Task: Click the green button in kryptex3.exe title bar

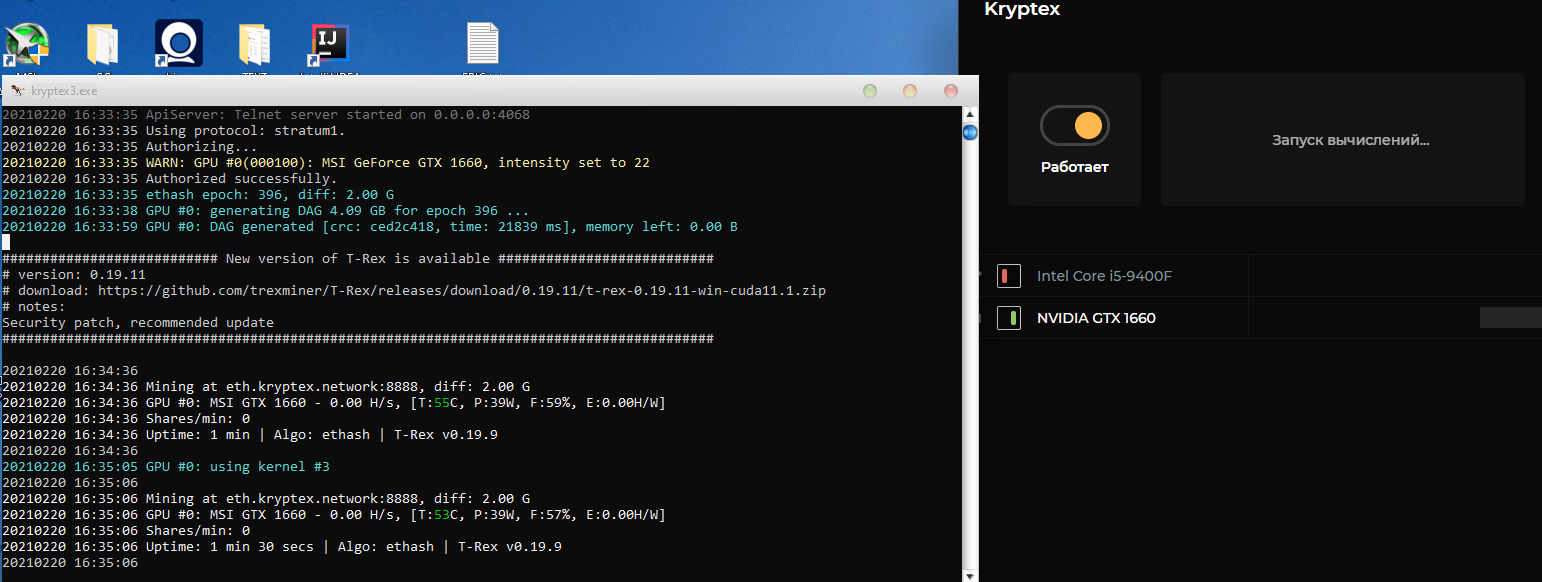Action: (x=870, y=91)
